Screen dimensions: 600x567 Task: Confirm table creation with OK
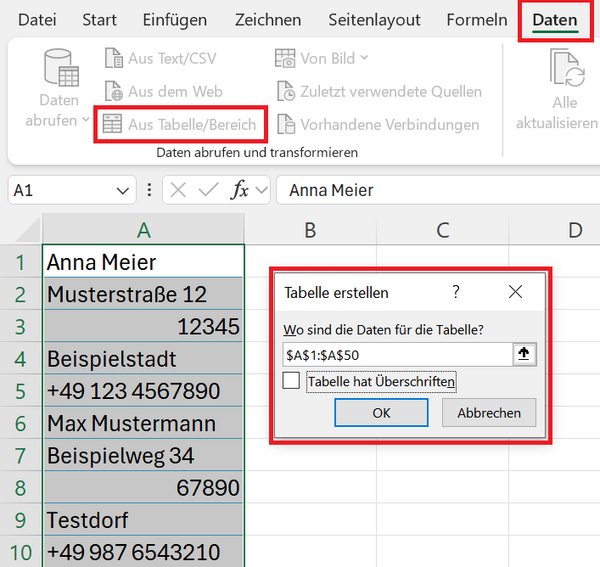coord(381,412)
